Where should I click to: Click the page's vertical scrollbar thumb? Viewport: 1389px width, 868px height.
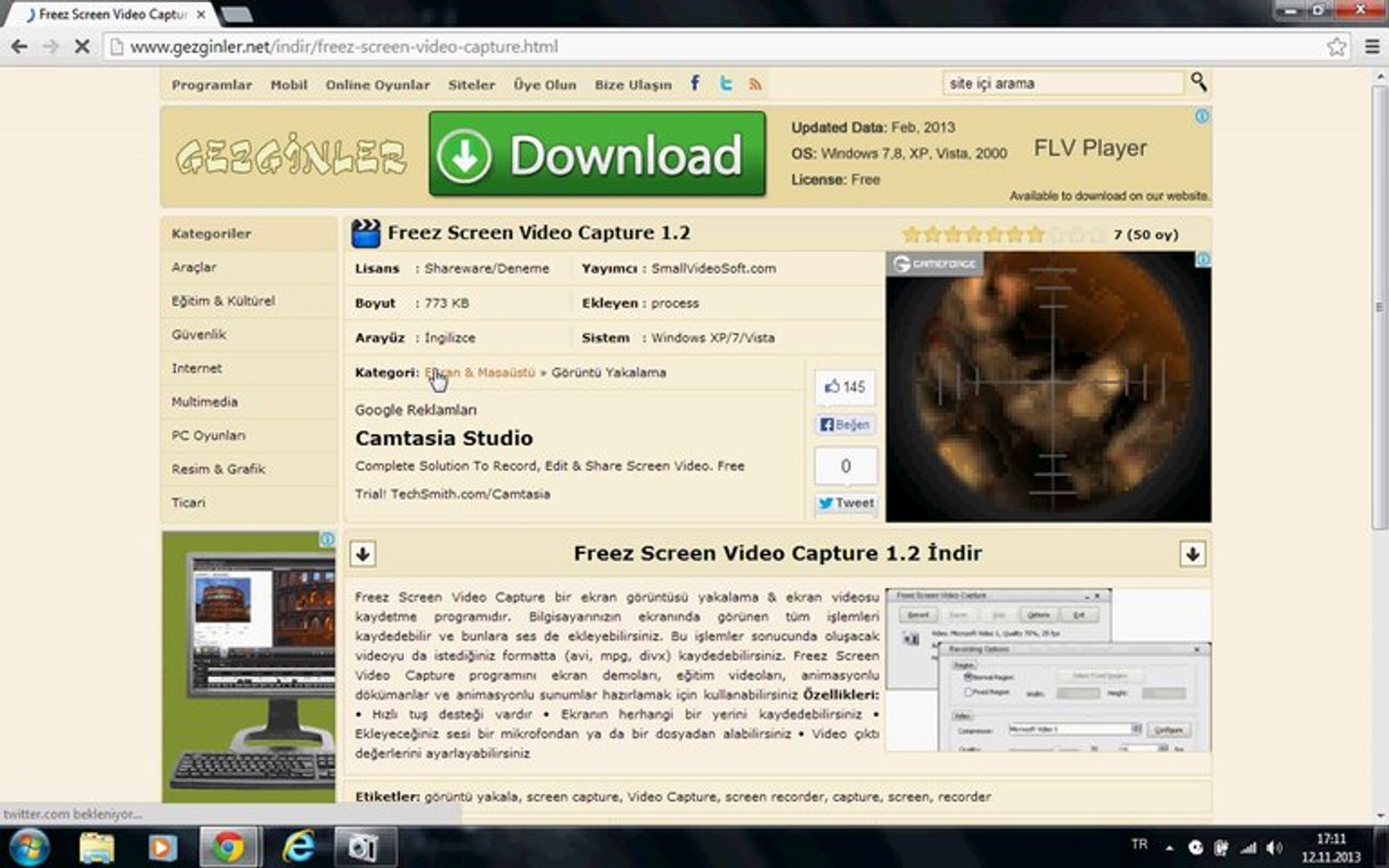pyautogui.click(x=1379, y=305)
